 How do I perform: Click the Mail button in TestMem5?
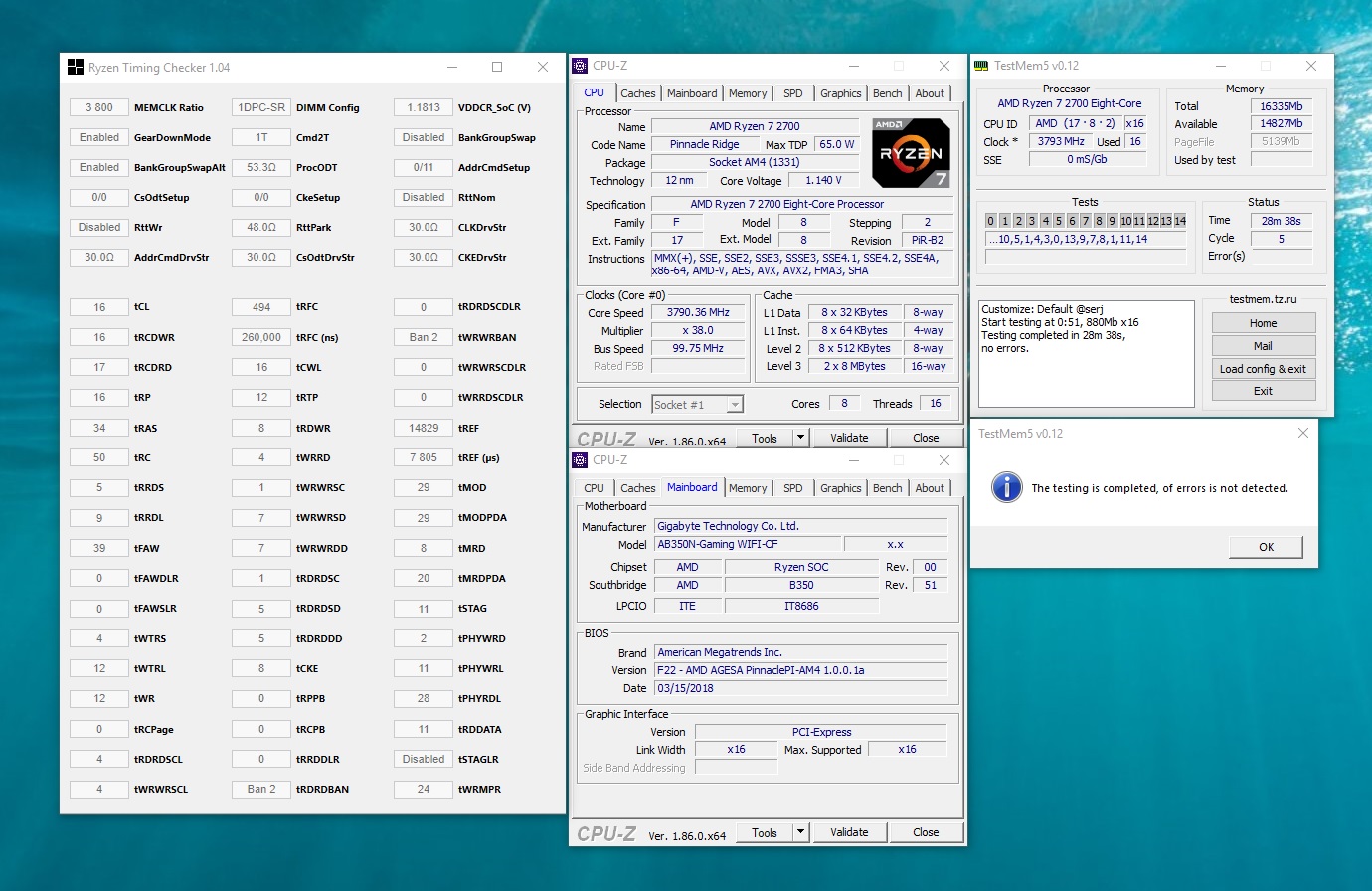1263,346
